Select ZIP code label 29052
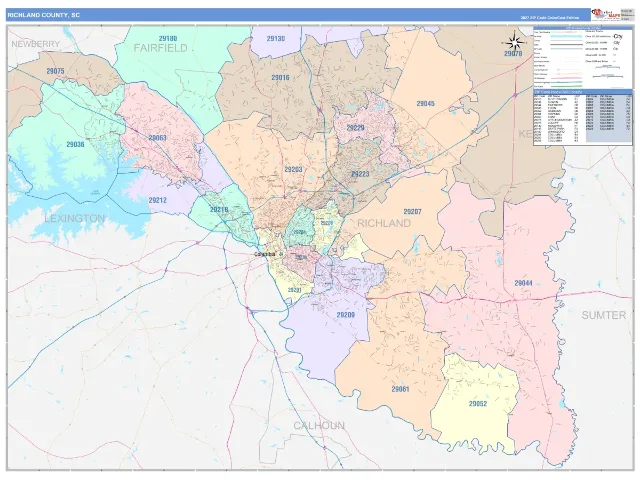Image resolution: width=640 pixels, height=480 pixels. tap(478, 404)
